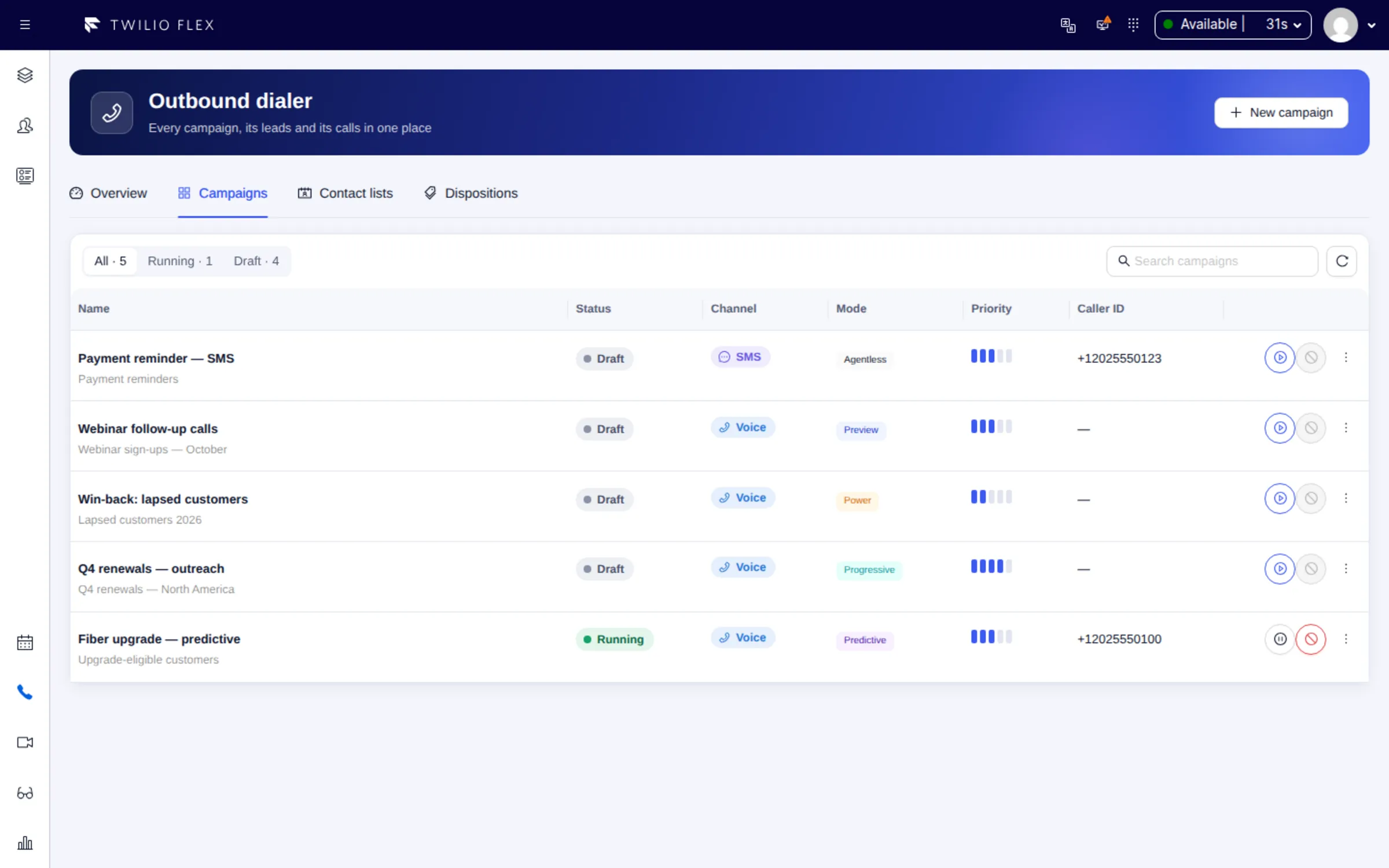Open the glasses sidebar icon

pos(25,793)
